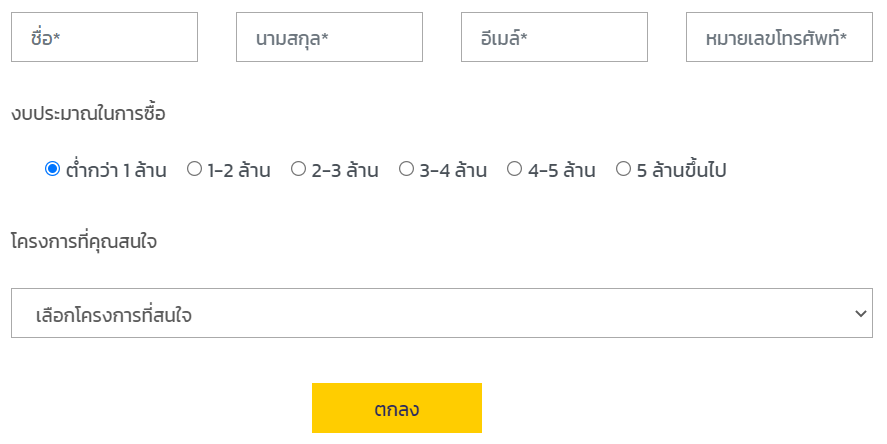
Task: Click the label text 2-3 ล้าน
Action: pyautogui.click(x=345, y=170)
